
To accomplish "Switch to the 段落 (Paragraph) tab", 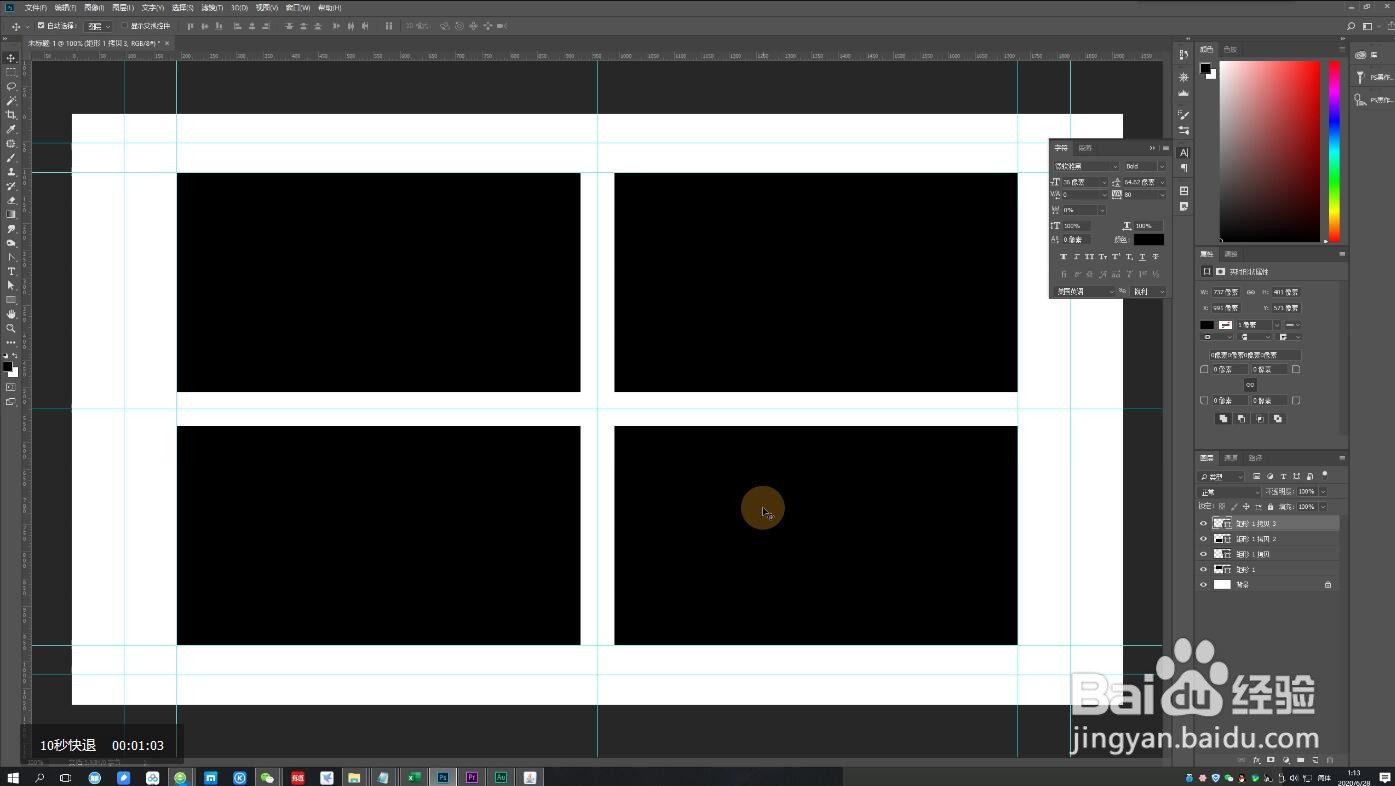I will (1086, 148).
